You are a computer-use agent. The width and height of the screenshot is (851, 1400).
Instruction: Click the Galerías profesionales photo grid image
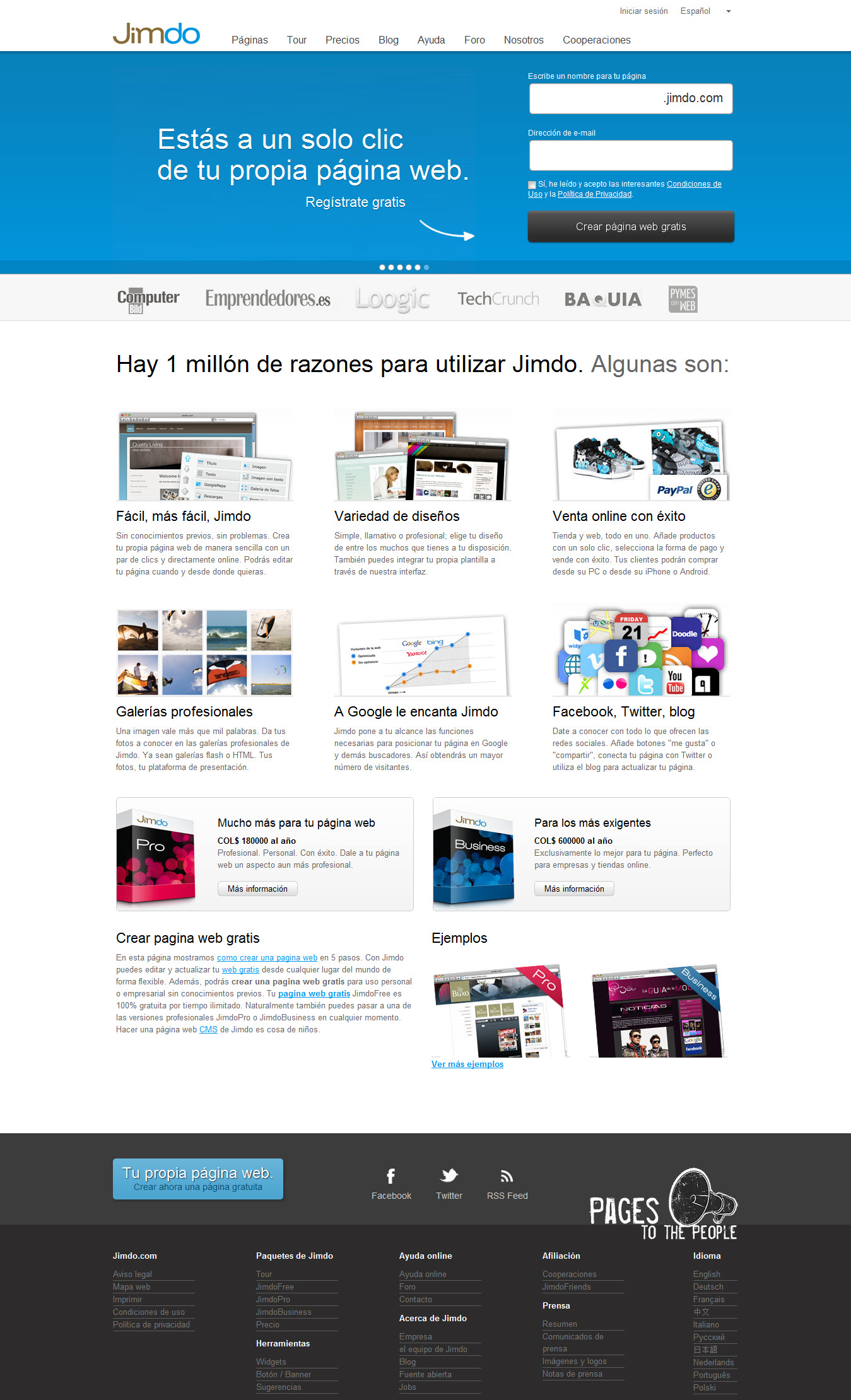pos(204,652)
